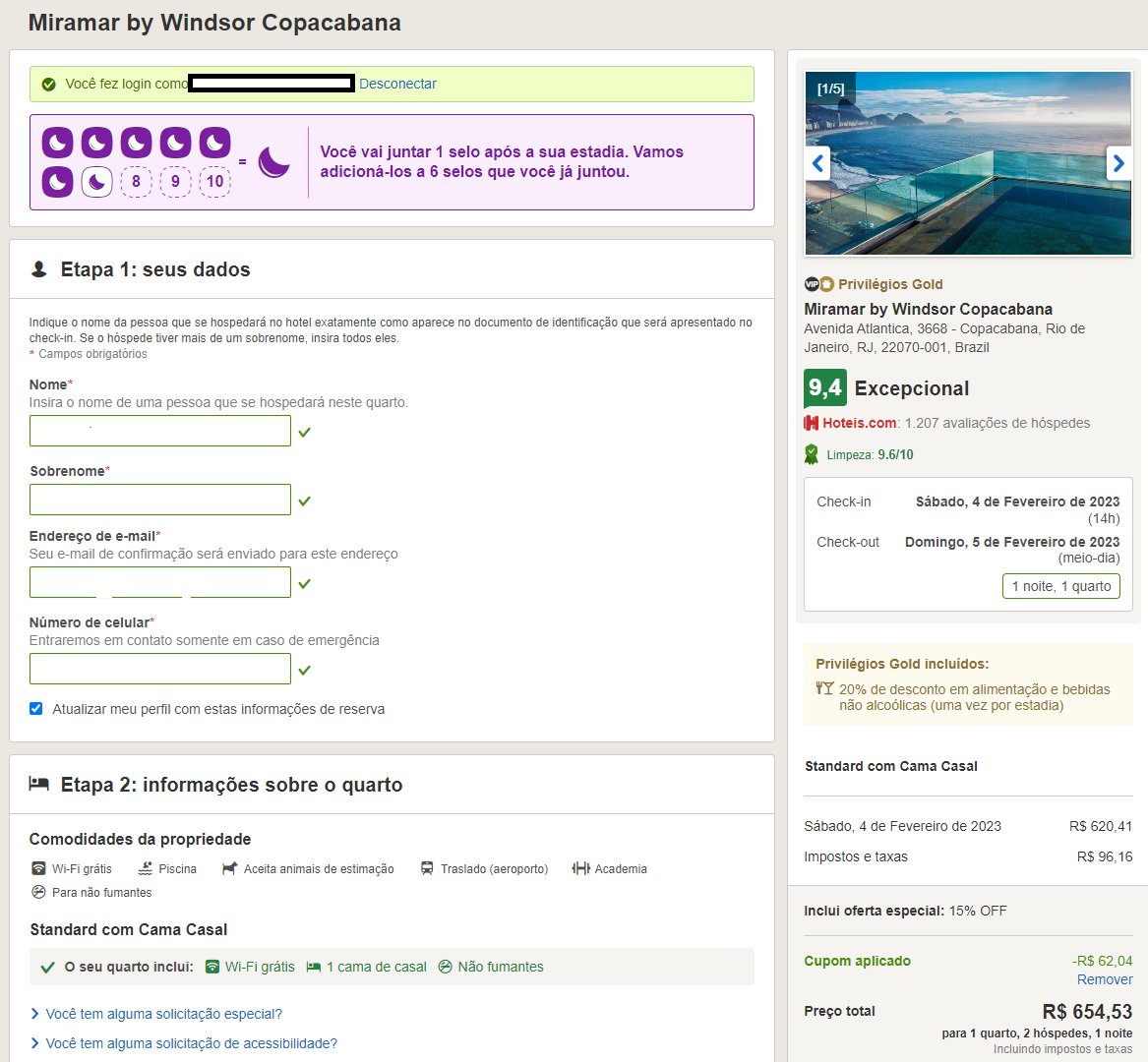Click the Cupom aplicado label
The image size is (1148, 1062).
click(x=858, y=961)
